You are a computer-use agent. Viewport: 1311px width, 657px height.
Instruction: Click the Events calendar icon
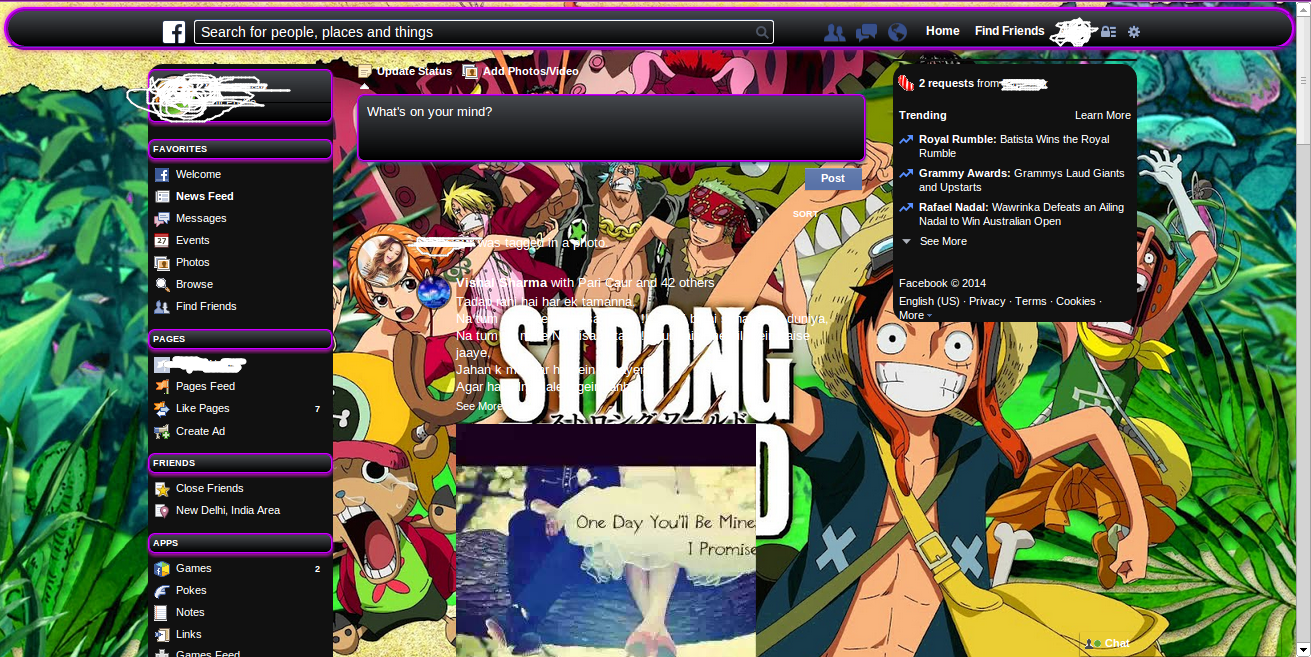coord(162,240)
